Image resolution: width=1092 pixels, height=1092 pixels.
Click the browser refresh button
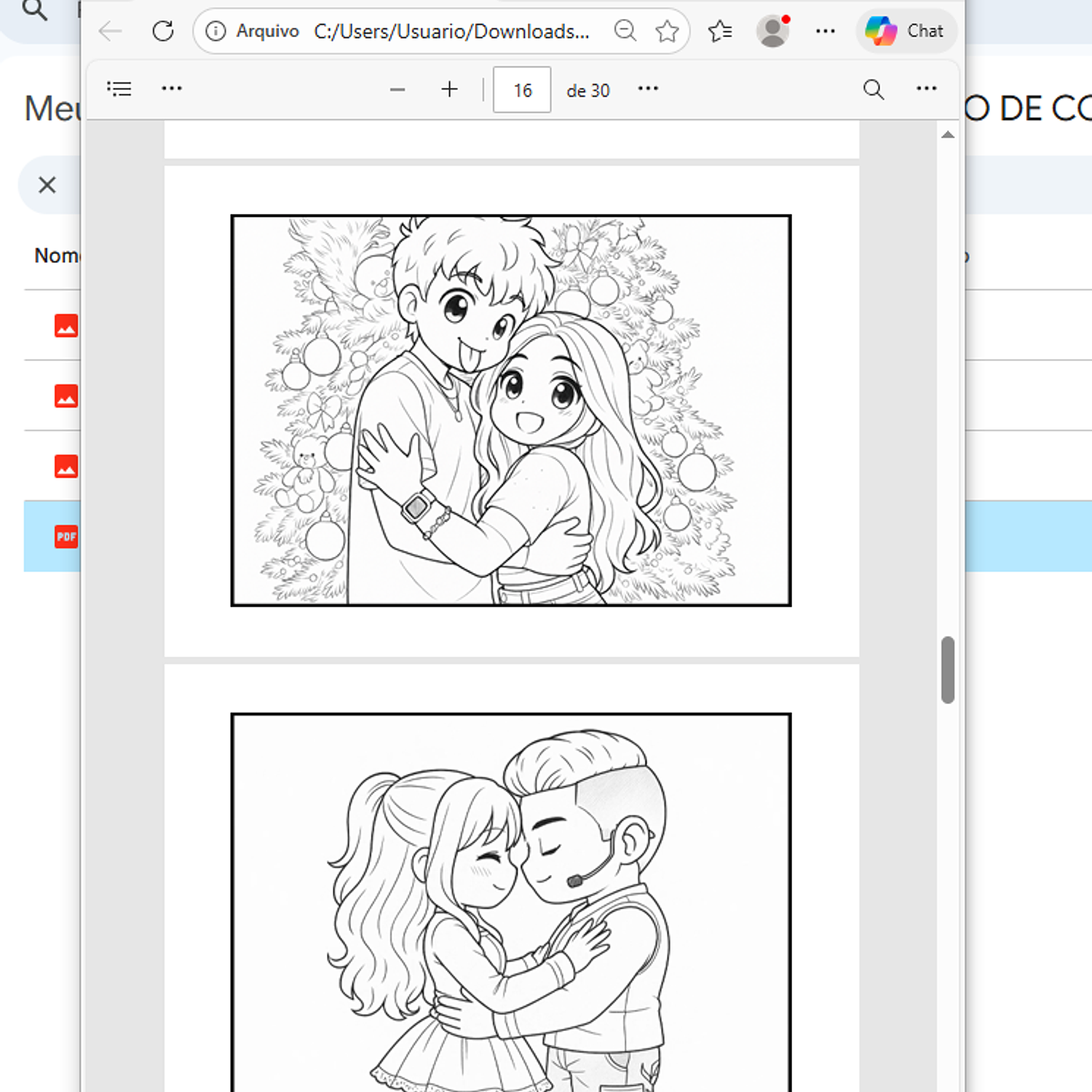point(163,31)
